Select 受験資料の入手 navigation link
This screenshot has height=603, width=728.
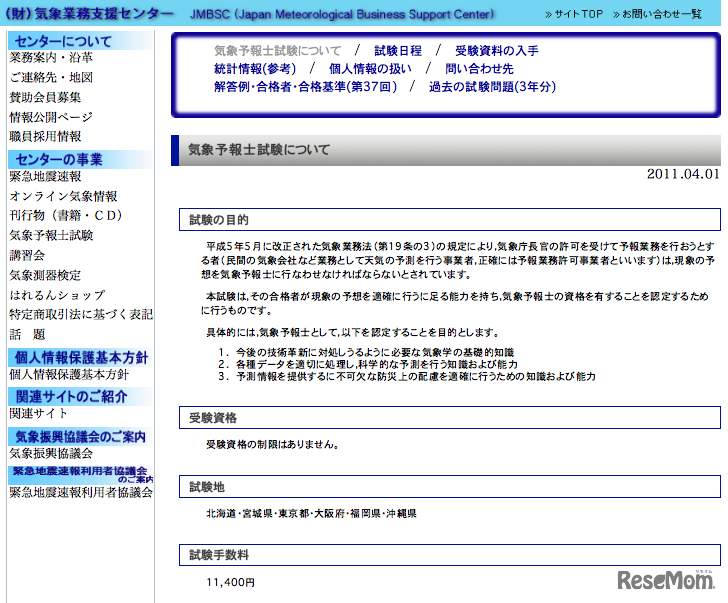(x=496, y=51)
